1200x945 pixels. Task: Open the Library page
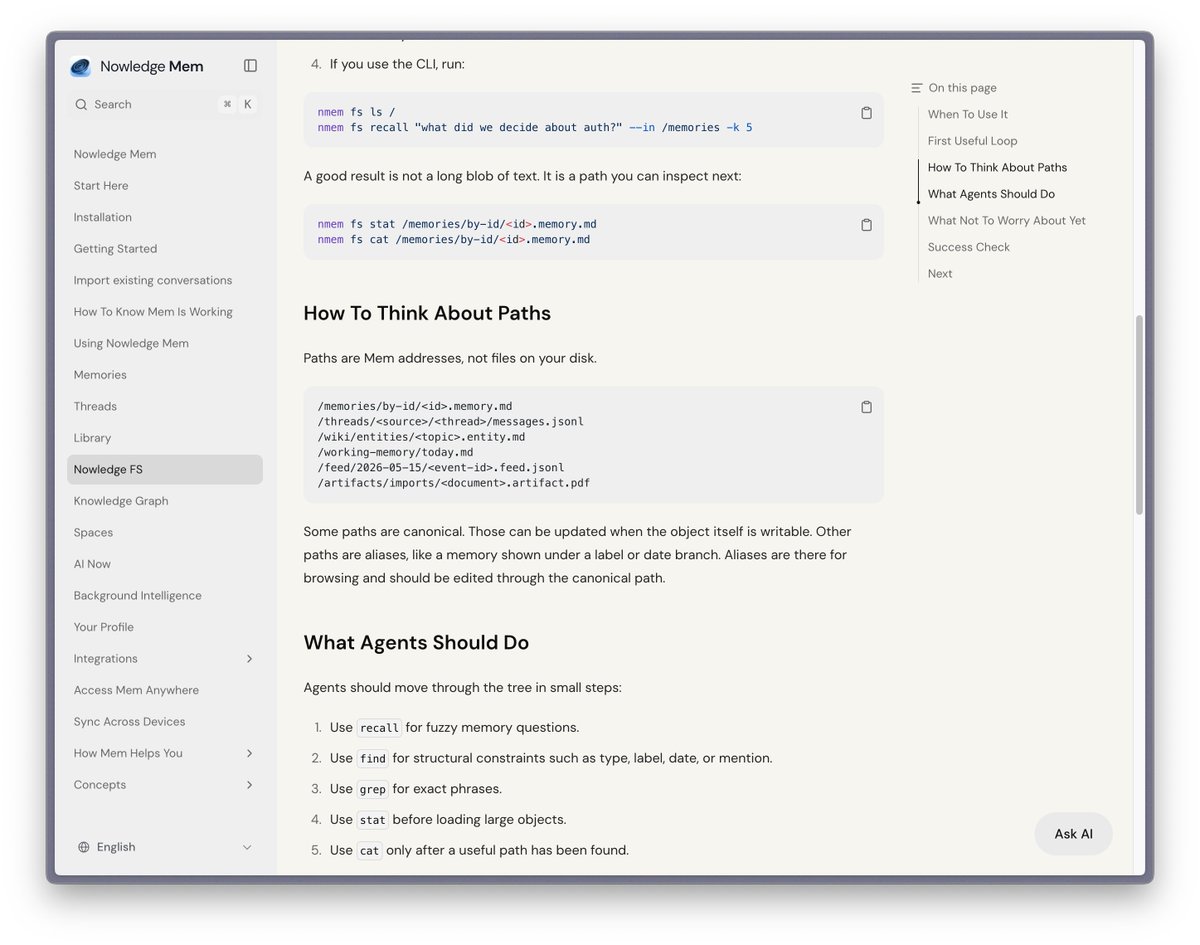(92, 438)
